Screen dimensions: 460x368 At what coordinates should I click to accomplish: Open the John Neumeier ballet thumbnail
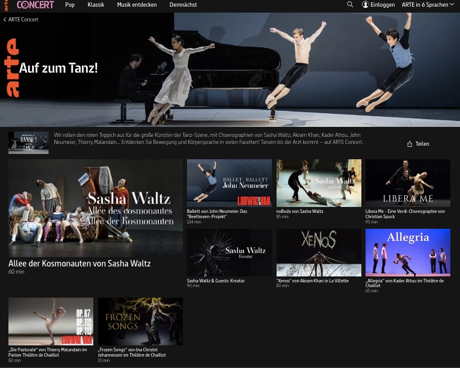pos(229,183)
